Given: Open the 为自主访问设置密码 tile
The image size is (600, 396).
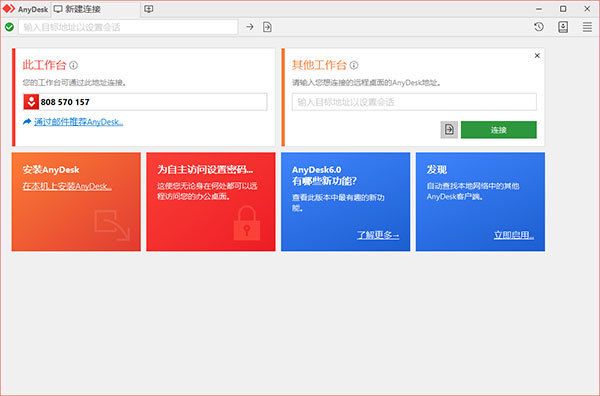Looking at the screenshot, I should (210, 202).
